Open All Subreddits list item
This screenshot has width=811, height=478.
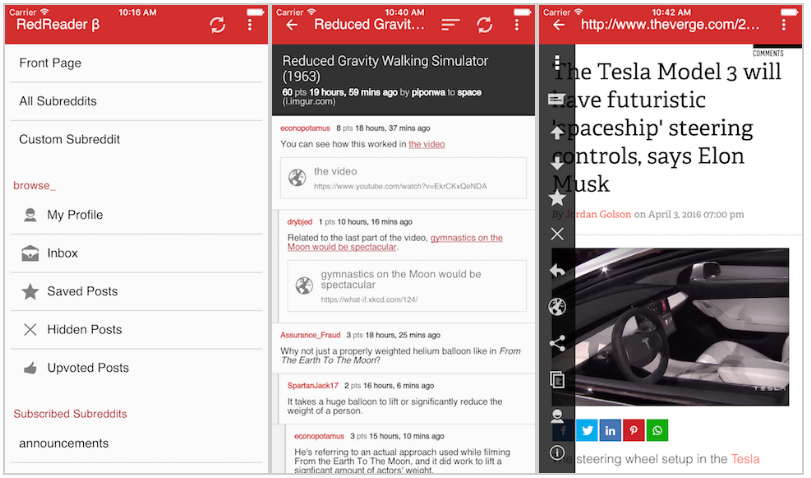137,101
